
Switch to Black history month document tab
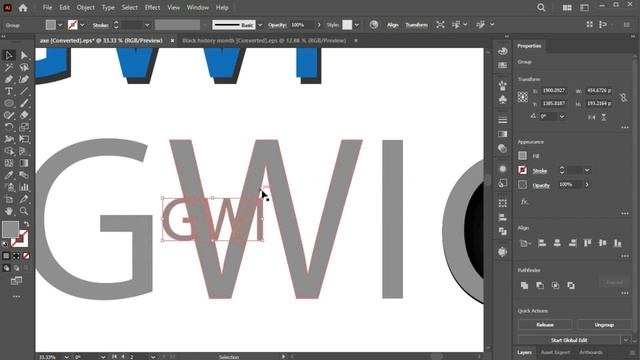pos(264,40)
